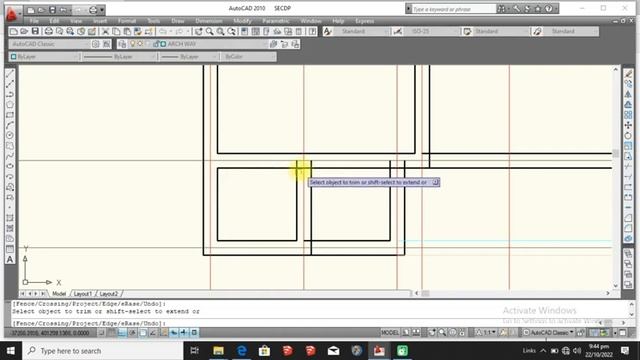Open the AutoCAD application menu (red A)
The height and width of the screenshot is (360, 640).
click(12, 13)
